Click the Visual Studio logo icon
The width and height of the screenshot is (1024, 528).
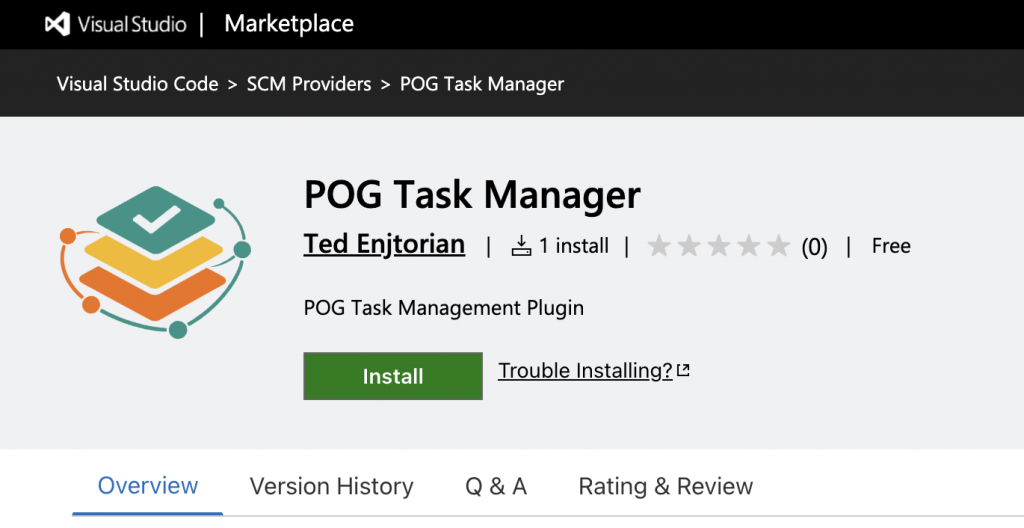point(57,24)
